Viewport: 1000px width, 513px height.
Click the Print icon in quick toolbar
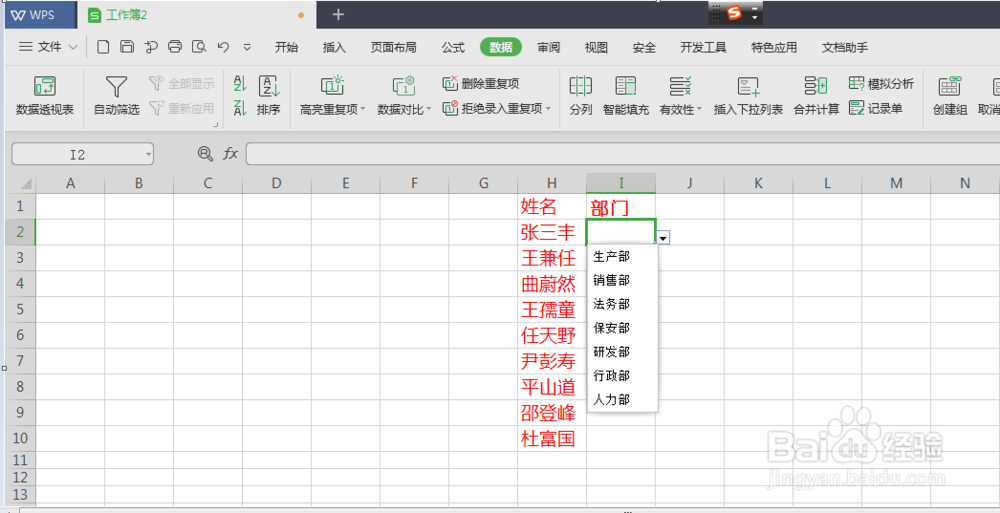click(x=175, y=47)
